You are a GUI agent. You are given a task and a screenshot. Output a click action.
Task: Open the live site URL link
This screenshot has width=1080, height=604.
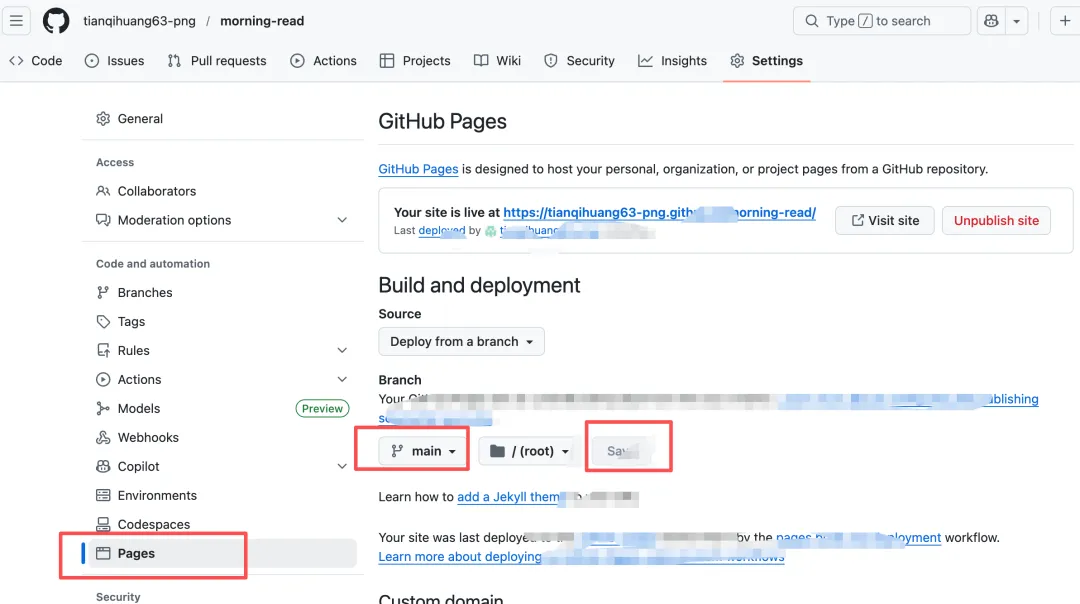pos(659,212)
